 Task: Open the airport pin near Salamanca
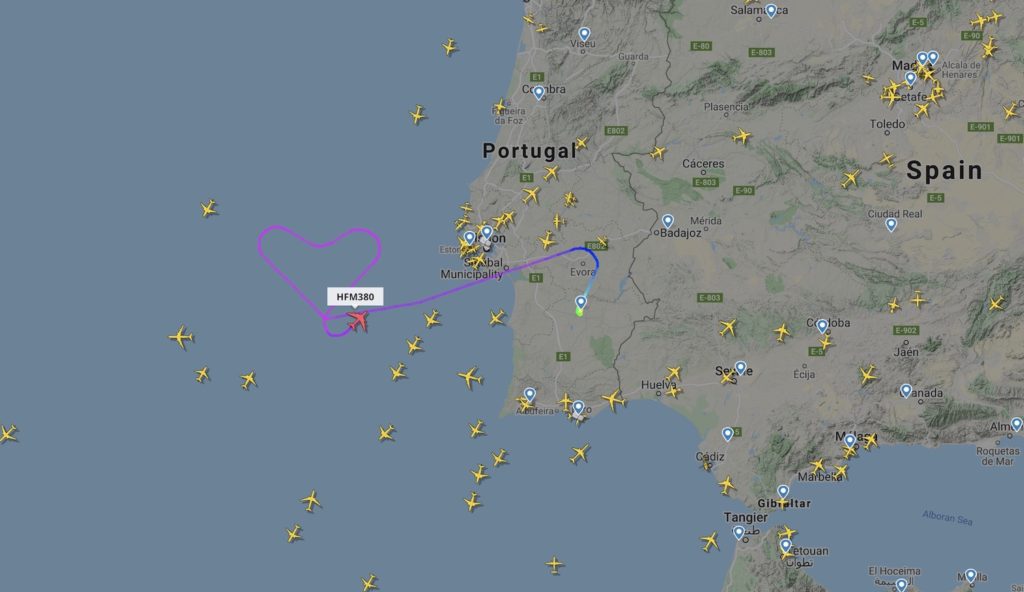771,11
